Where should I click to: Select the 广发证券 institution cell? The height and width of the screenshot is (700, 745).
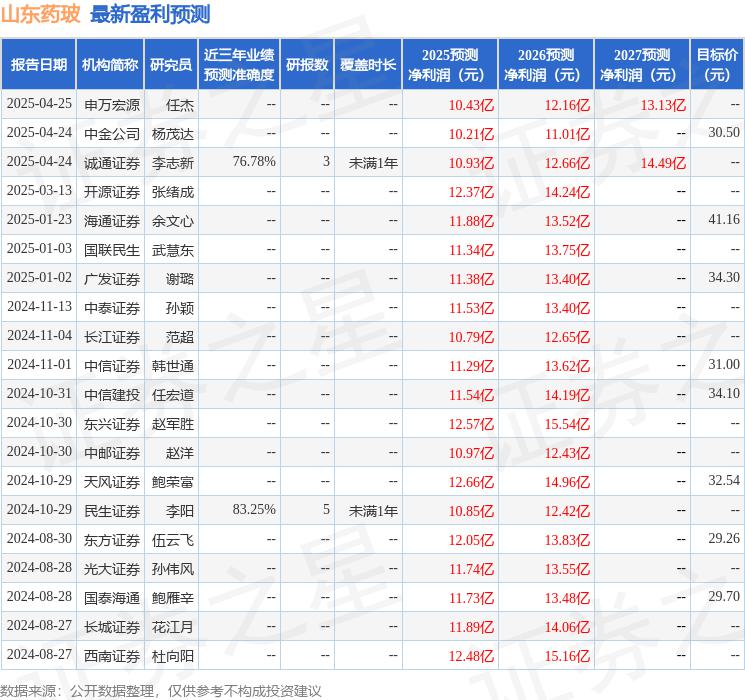coord(112,279)
